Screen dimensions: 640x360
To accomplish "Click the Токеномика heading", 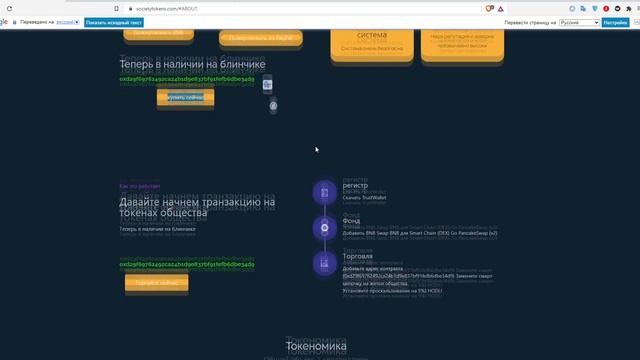I will pos(316,346).
